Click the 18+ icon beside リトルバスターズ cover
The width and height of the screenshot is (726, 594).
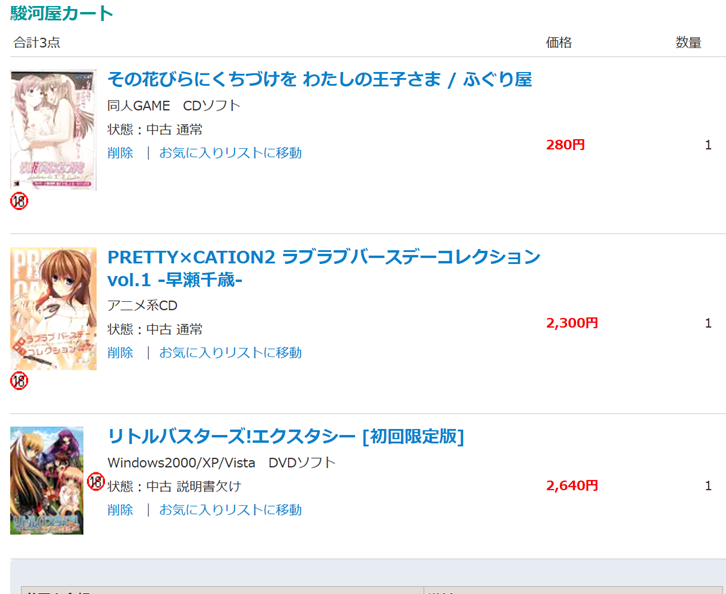pyautogui.click(x=96, y=482)
